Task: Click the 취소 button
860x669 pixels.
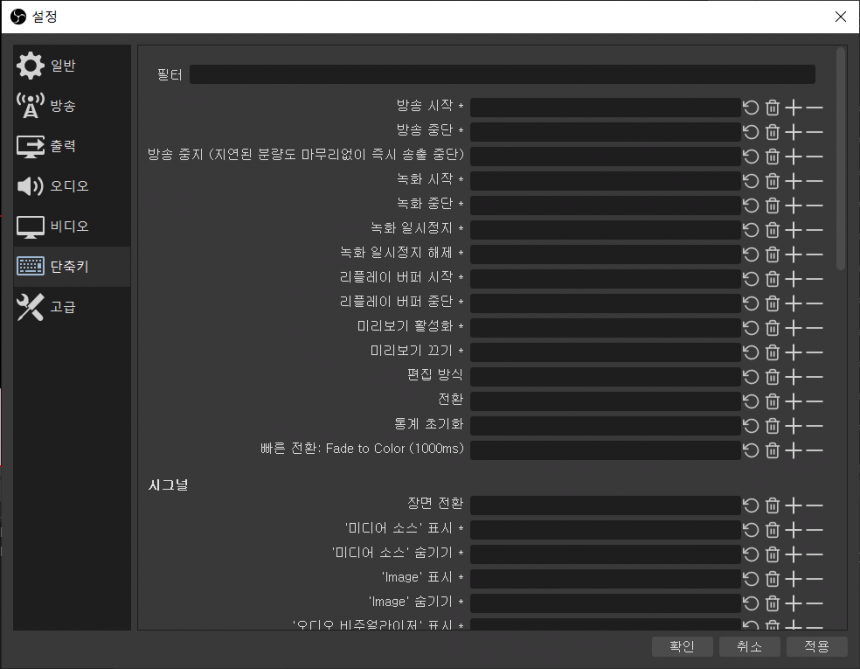Action: pyautogui.click(x=749, y=647)
